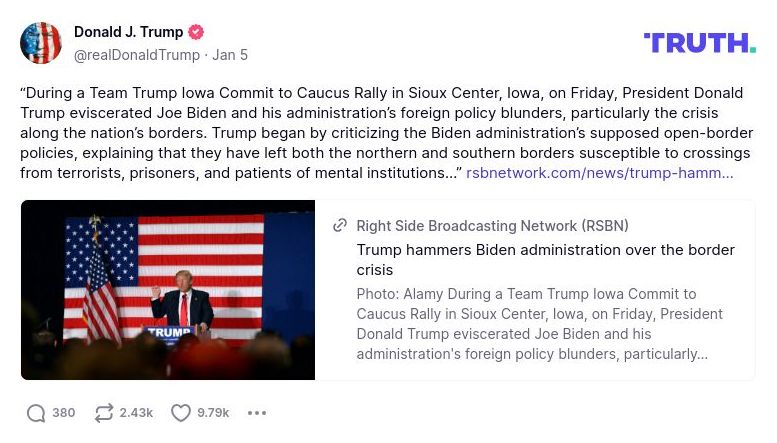Click the 2.43k ReTruth count

(x=136, y=413)
